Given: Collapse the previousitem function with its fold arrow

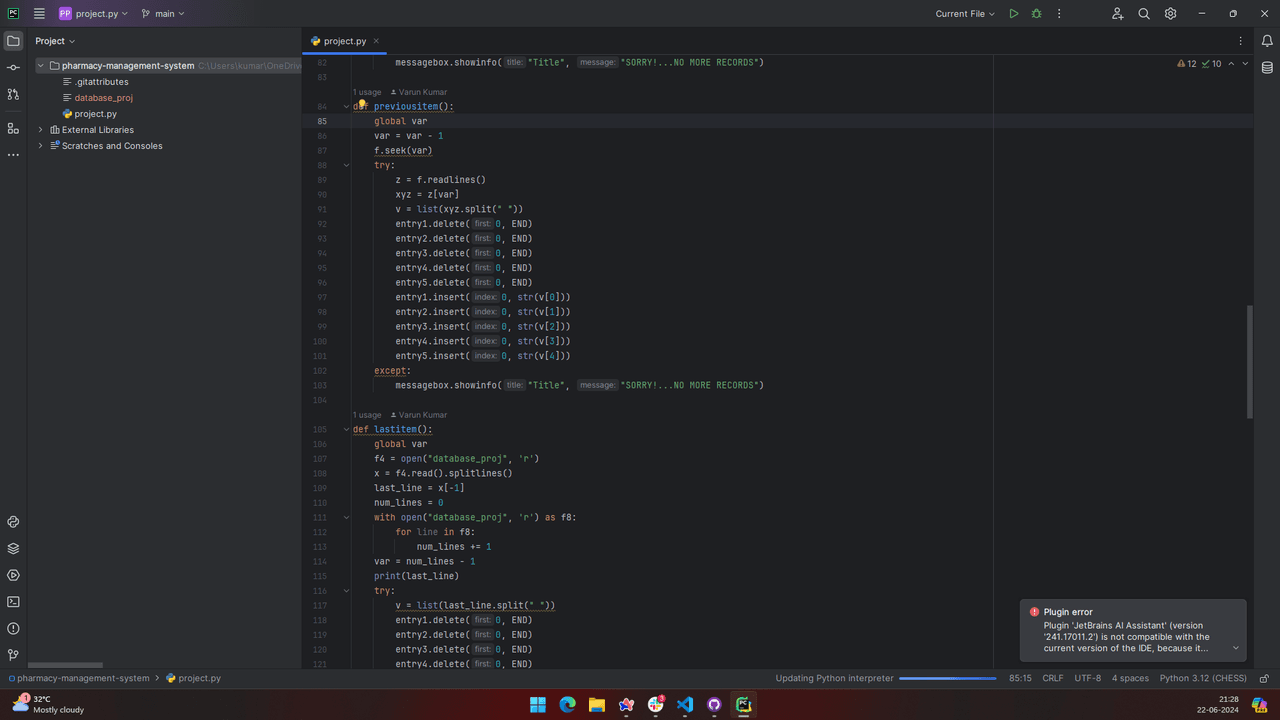Looking at the screenshot, I should tap(346, 106).
